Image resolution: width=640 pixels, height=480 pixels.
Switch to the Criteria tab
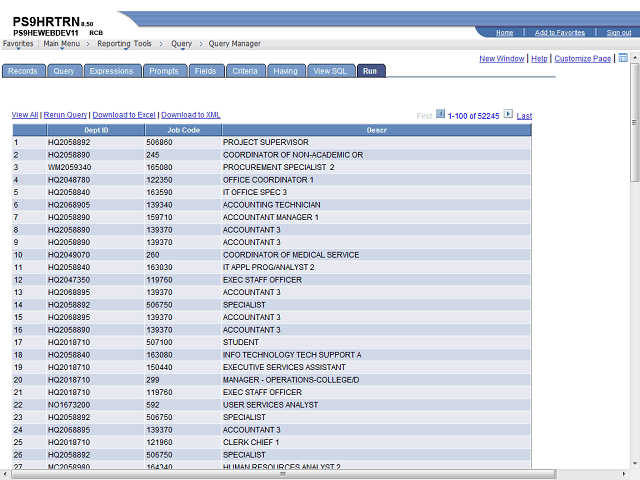pyautogui.click(x=245, y=71)
